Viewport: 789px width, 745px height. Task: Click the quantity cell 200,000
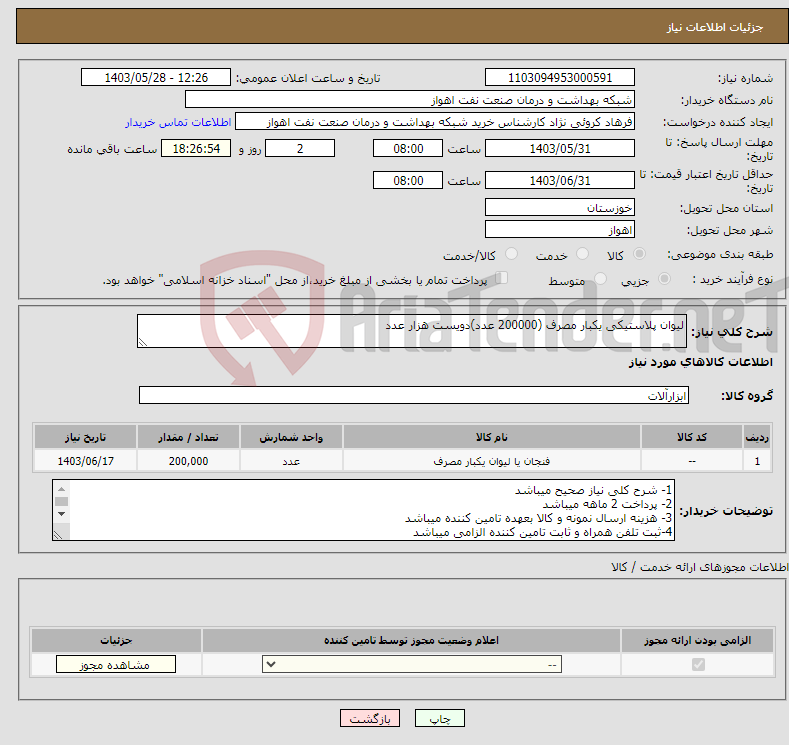point(188,461)
